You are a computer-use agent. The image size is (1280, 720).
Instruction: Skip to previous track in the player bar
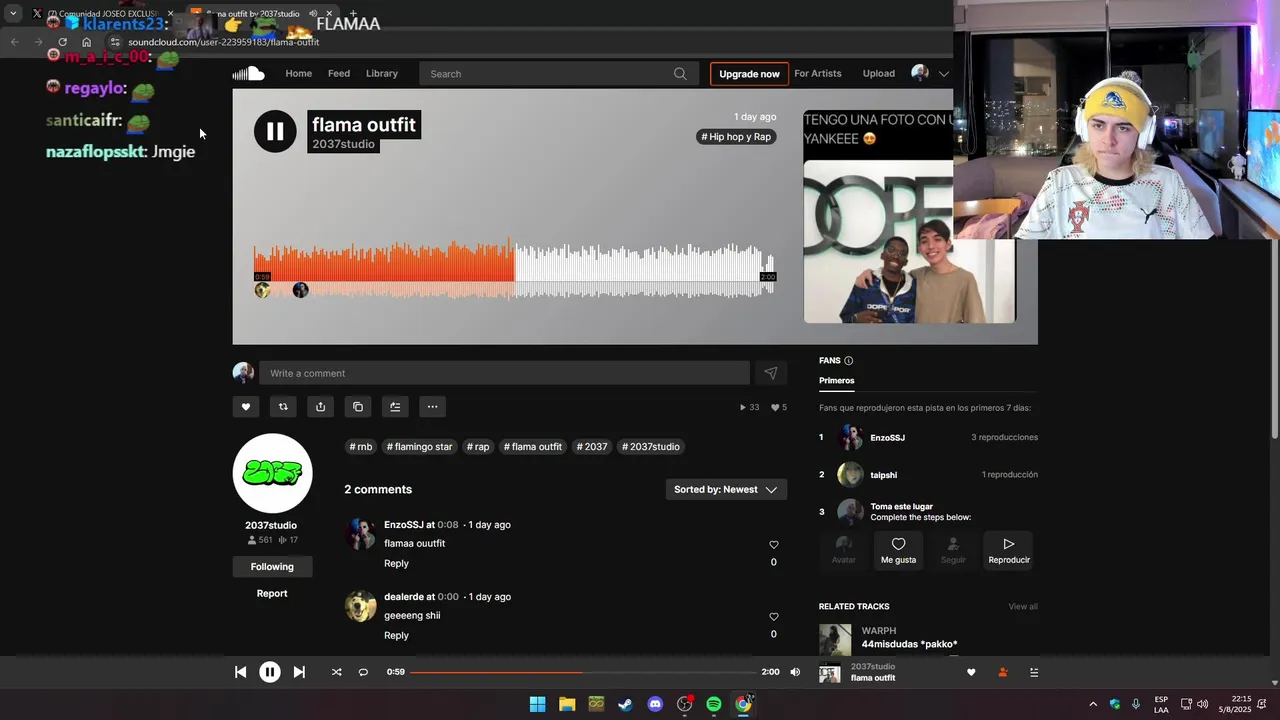pos(240,672)
